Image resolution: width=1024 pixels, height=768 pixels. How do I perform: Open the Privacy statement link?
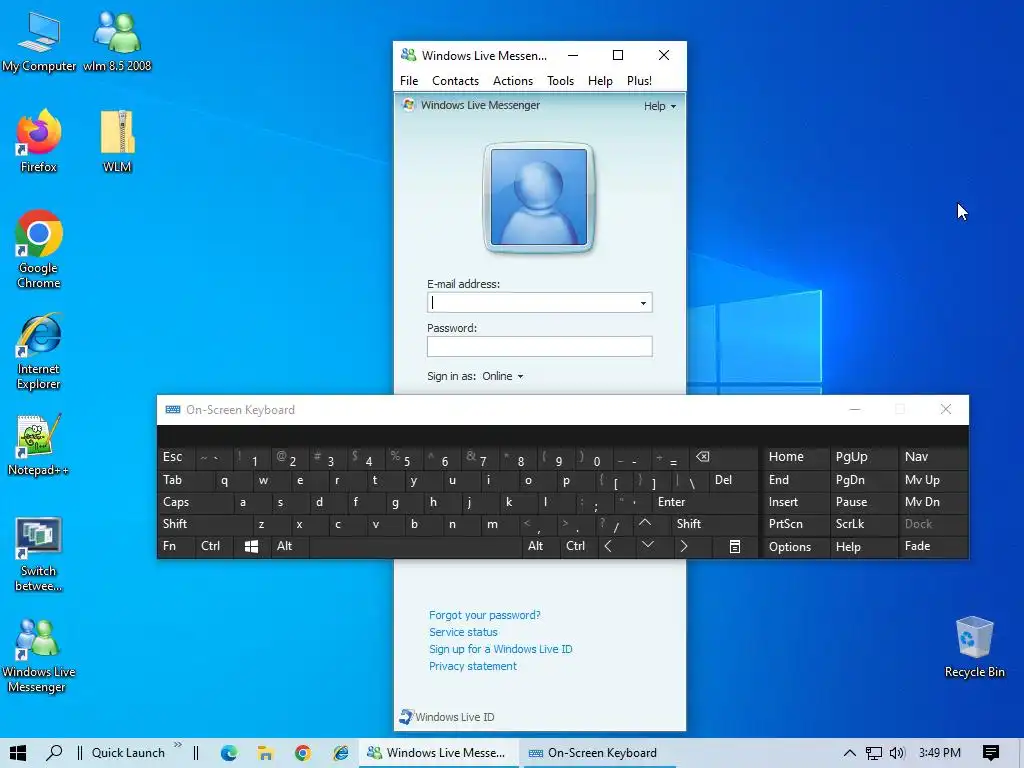pyautogui.click(x=472, y=666)
